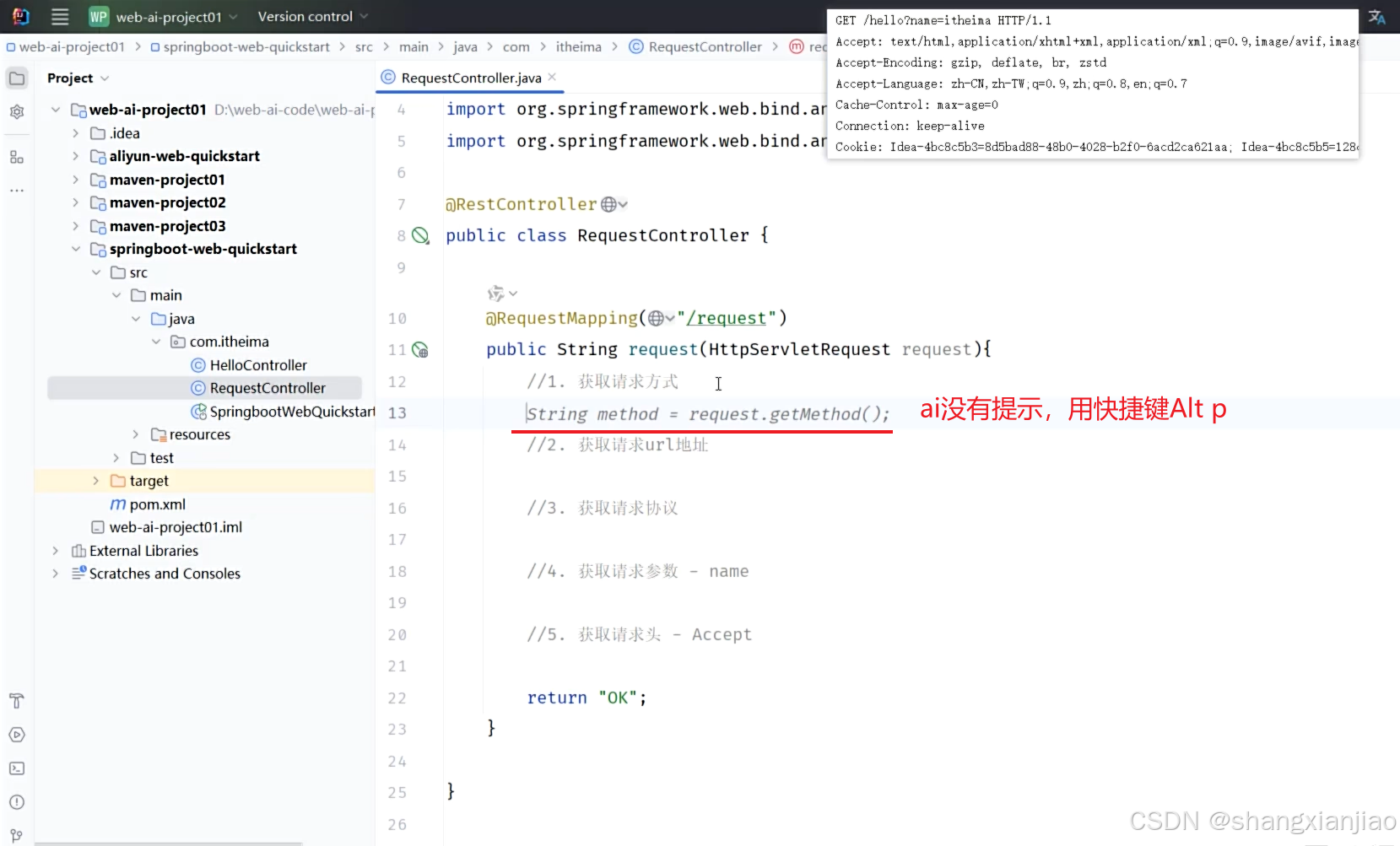Expand the .idea folder
Screen dimensions: 1400x846
76,133
